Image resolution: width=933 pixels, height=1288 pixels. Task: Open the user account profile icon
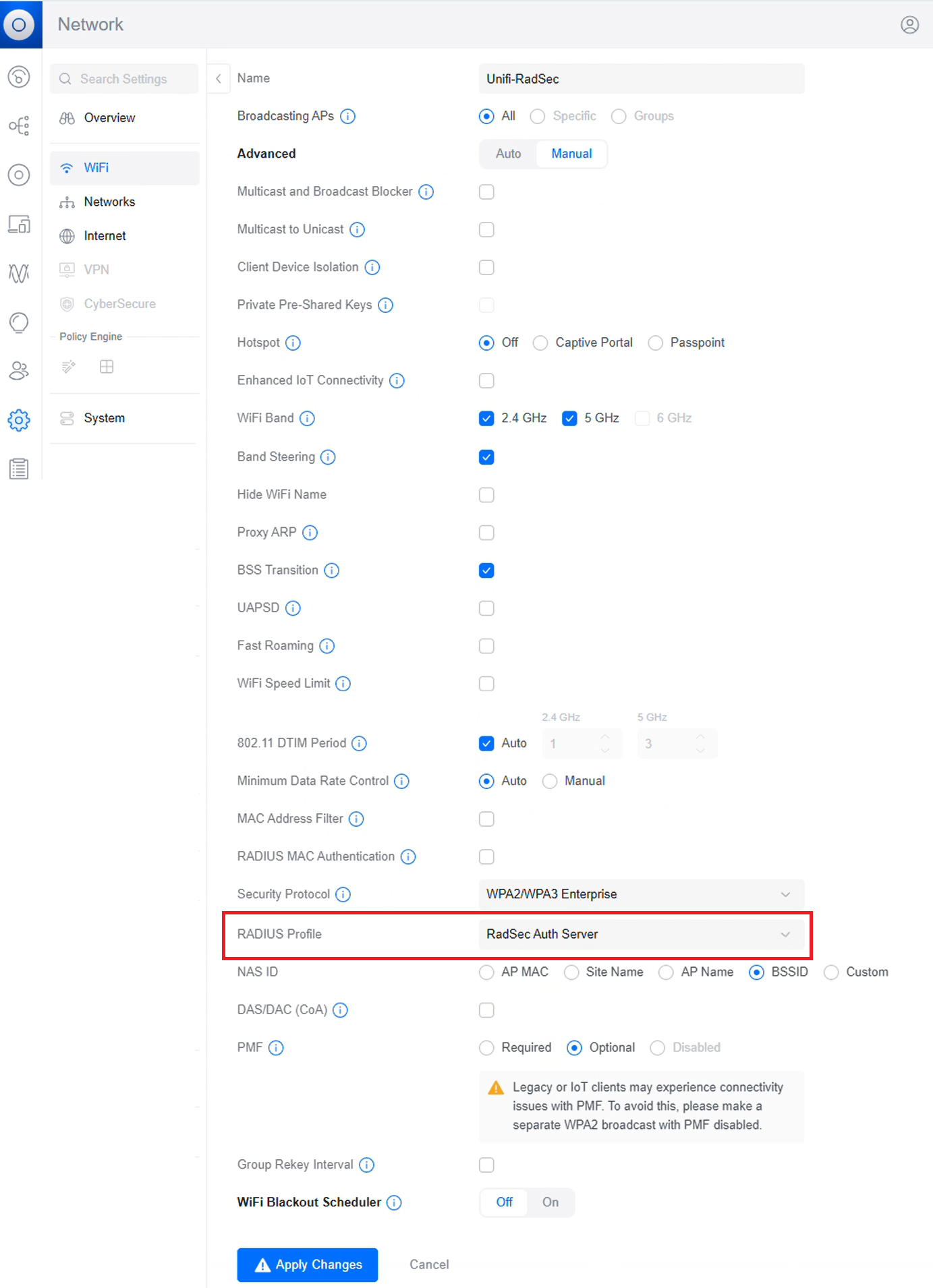(909, 25)
